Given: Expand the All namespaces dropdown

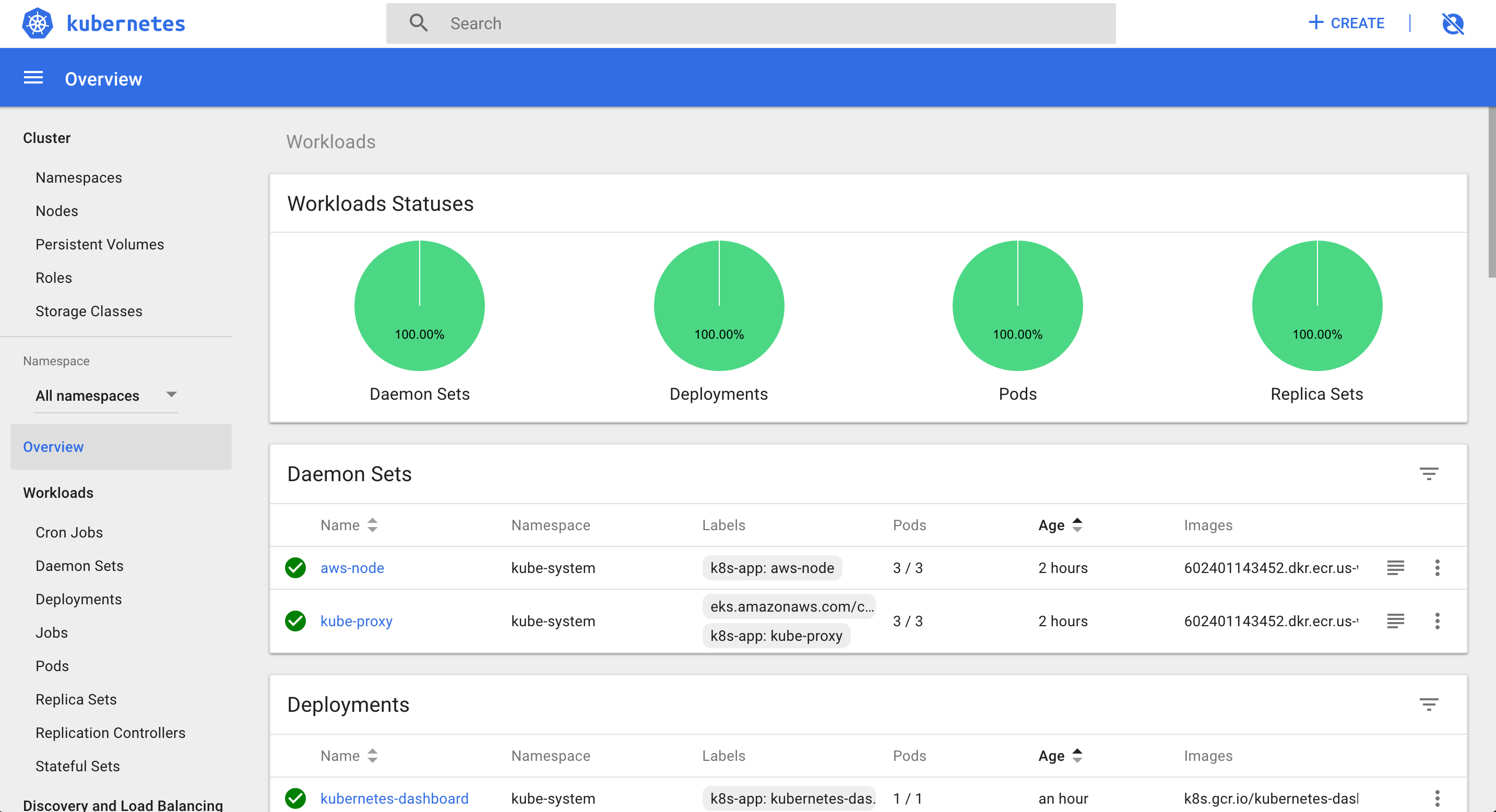Looking at the screenshot, I should click(100, 395).
